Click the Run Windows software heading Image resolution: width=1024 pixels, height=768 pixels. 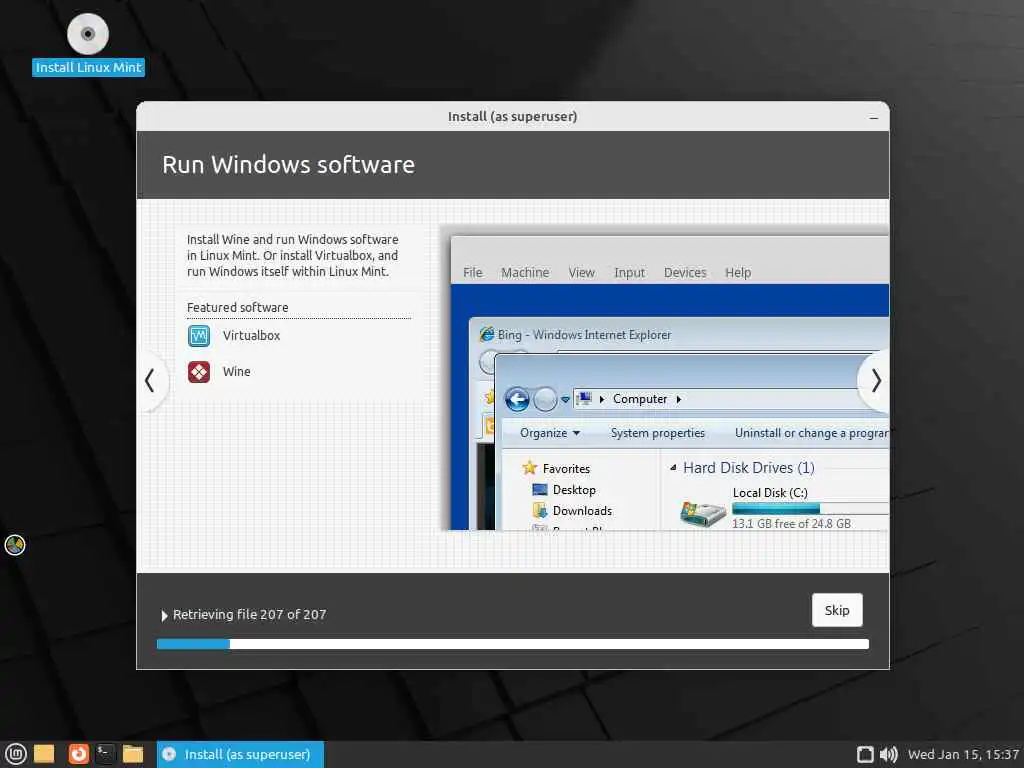point(289,165)
